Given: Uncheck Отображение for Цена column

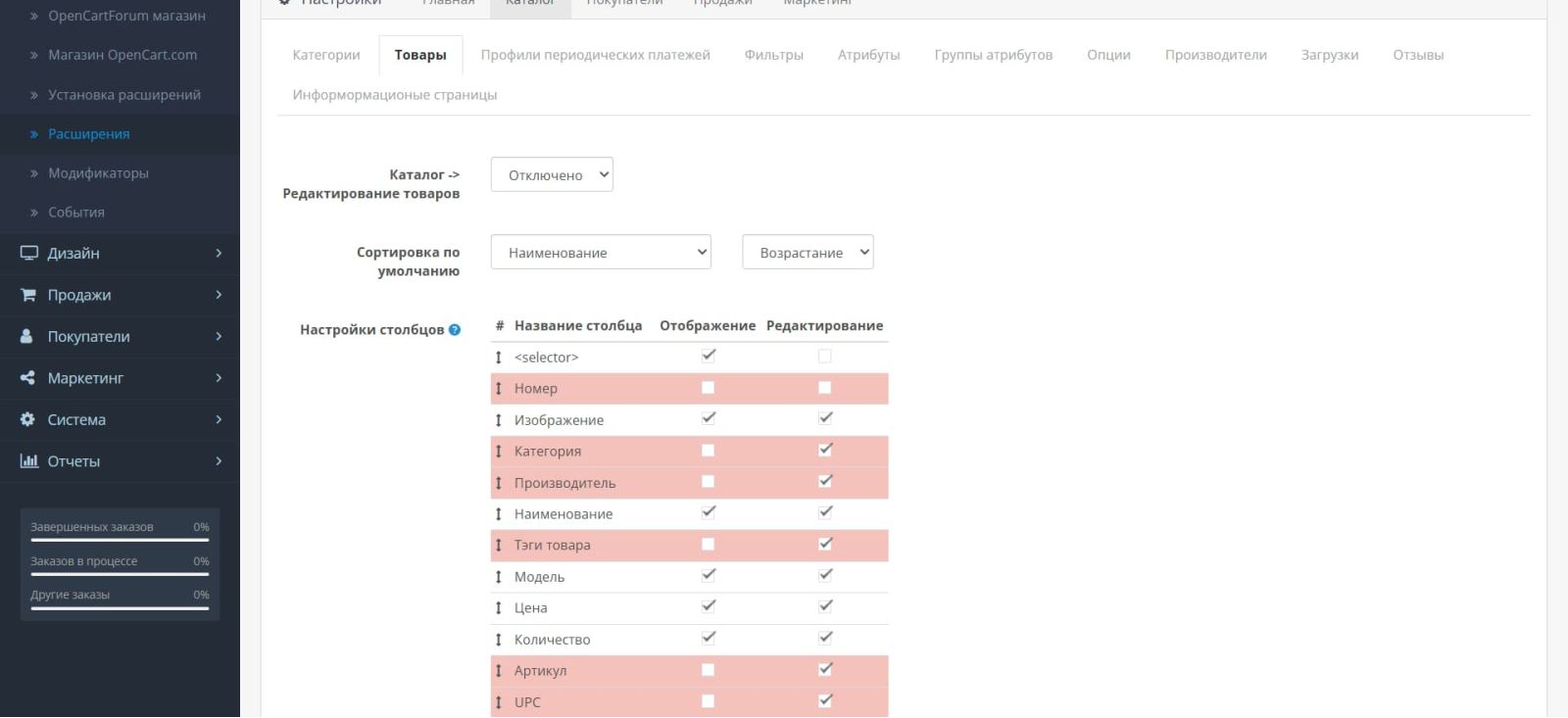Looking at the screenshot, I should [x=709, y=606].
